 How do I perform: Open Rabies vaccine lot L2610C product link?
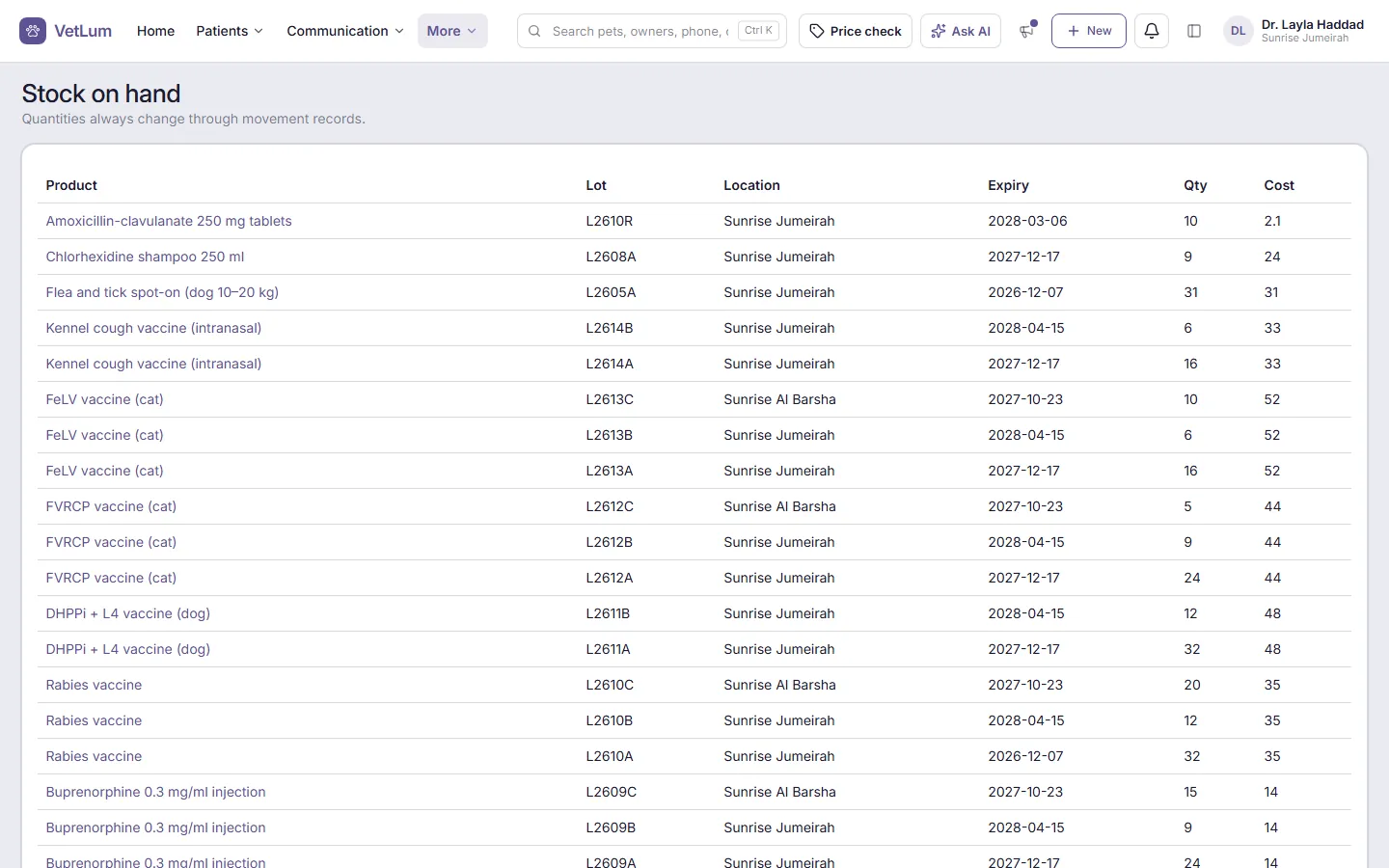click(x=94, y=685)
